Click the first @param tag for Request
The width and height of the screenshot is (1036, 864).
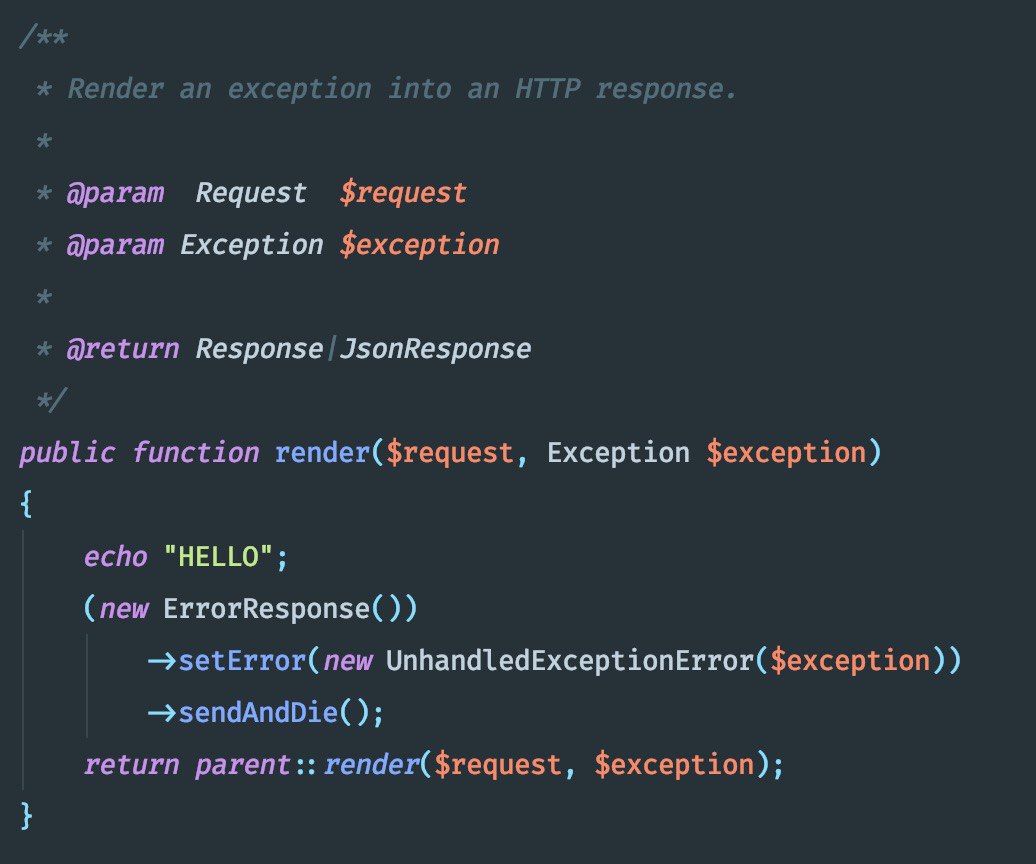click(x=115, y=193)
